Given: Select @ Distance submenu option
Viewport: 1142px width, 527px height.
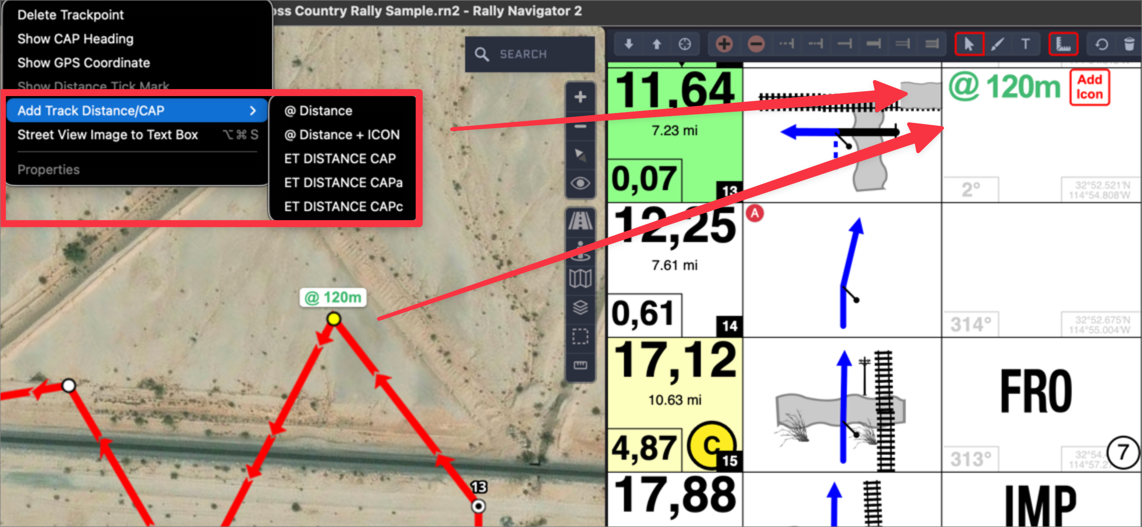Looking at the screenshot, I should pos(318,111).
